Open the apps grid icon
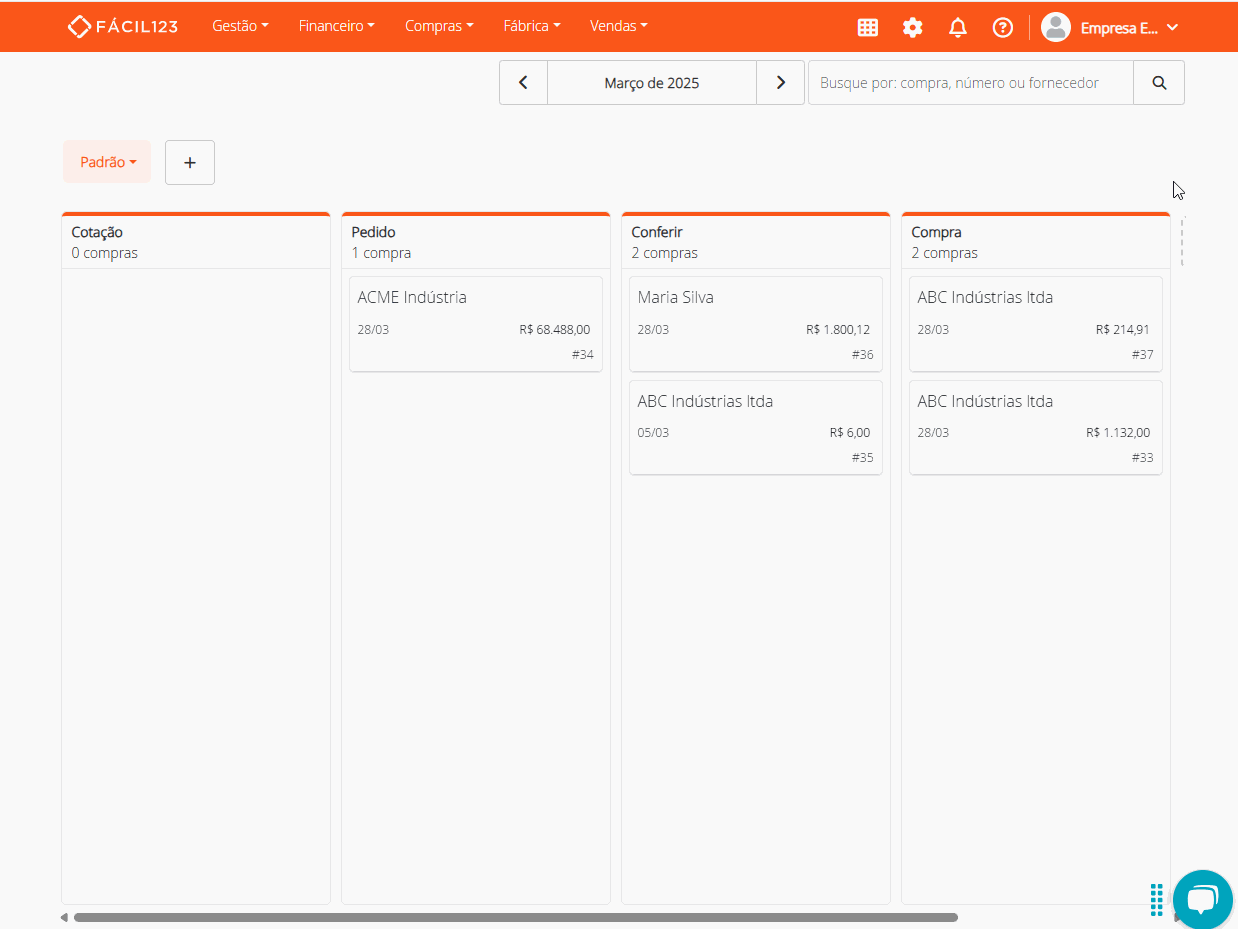This screenshot has width=1238, height=929. [868, 28]
